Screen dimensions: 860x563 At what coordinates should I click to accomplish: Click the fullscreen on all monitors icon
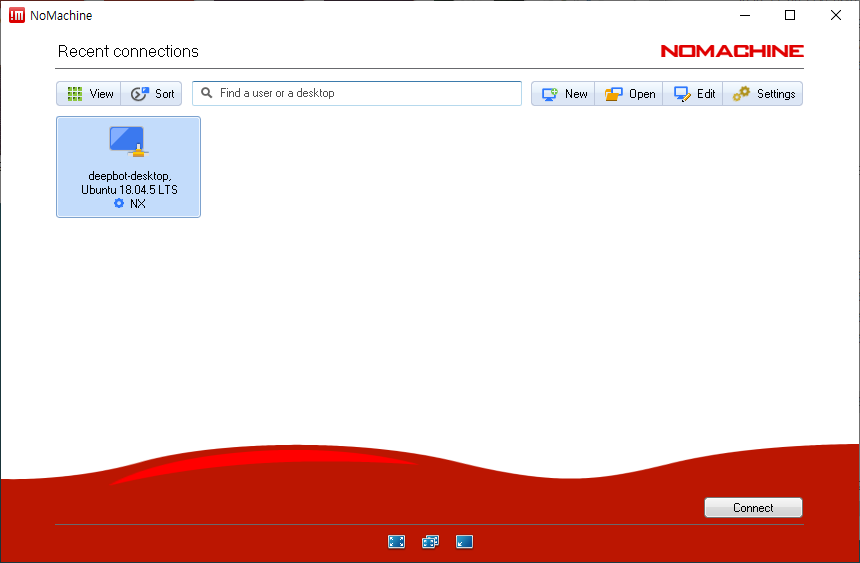[x=431, y=542]
